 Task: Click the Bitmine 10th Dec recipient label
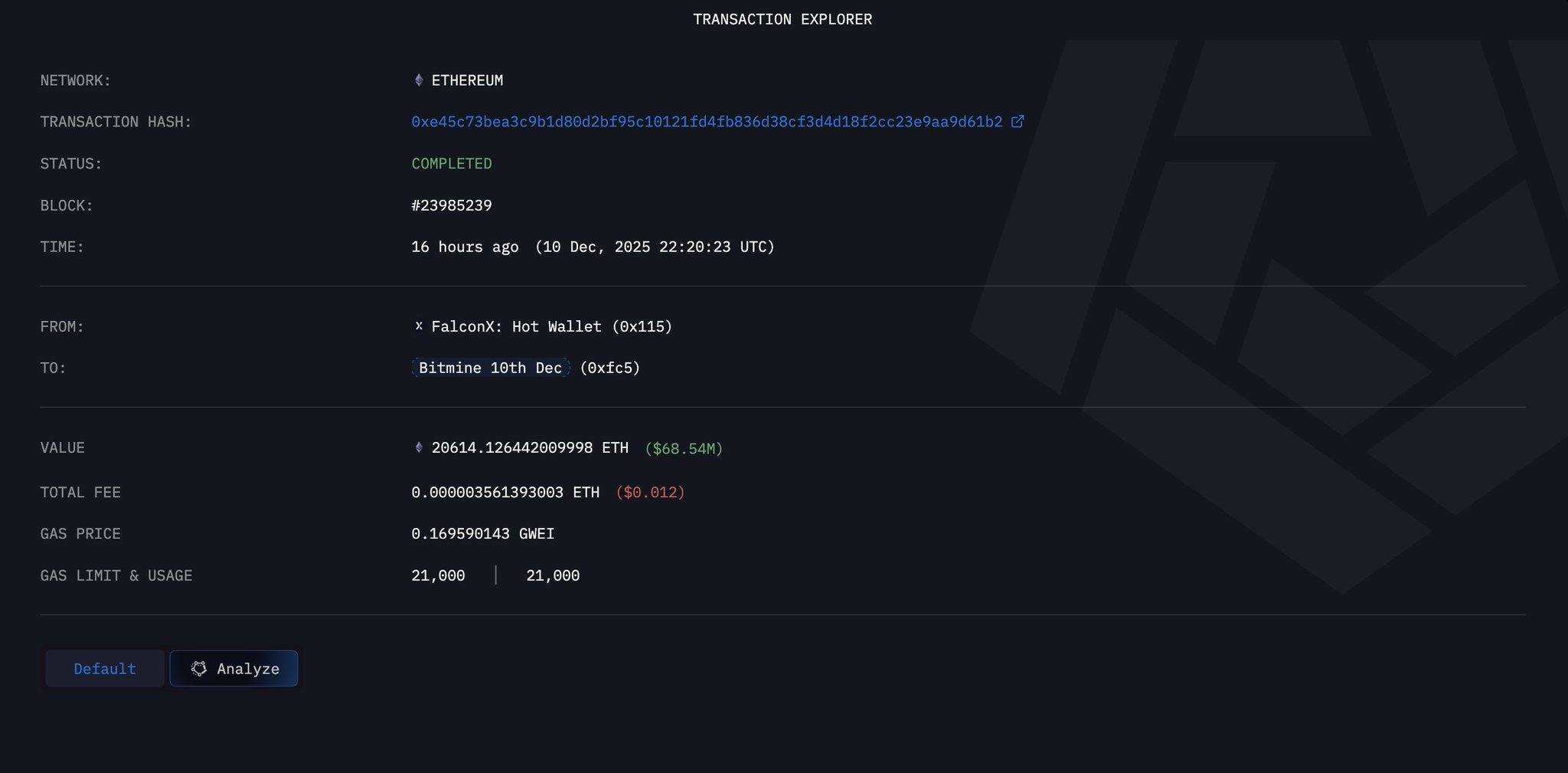[x=490, y=368]
